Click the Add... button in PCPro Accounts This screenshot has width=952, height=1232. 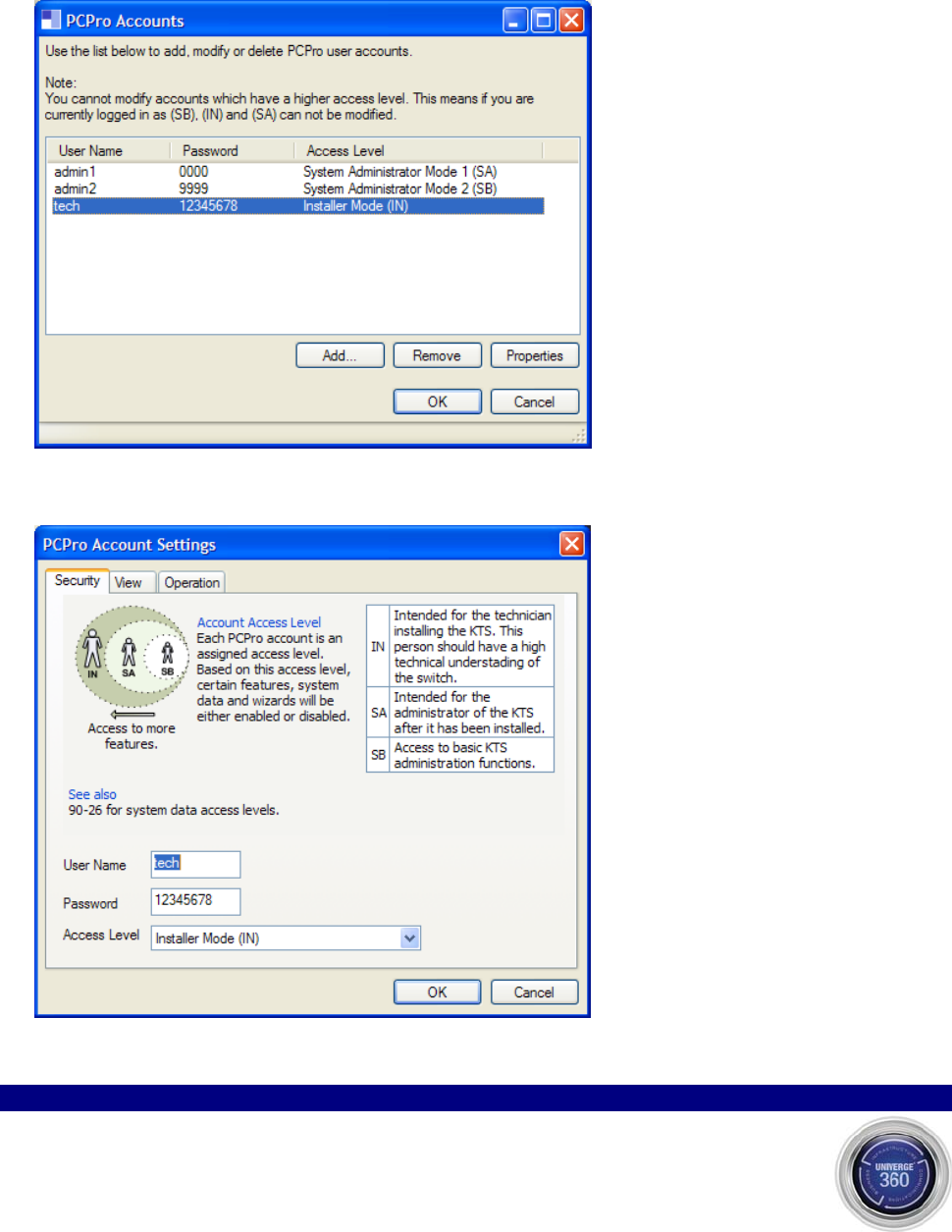click(340, 355)
